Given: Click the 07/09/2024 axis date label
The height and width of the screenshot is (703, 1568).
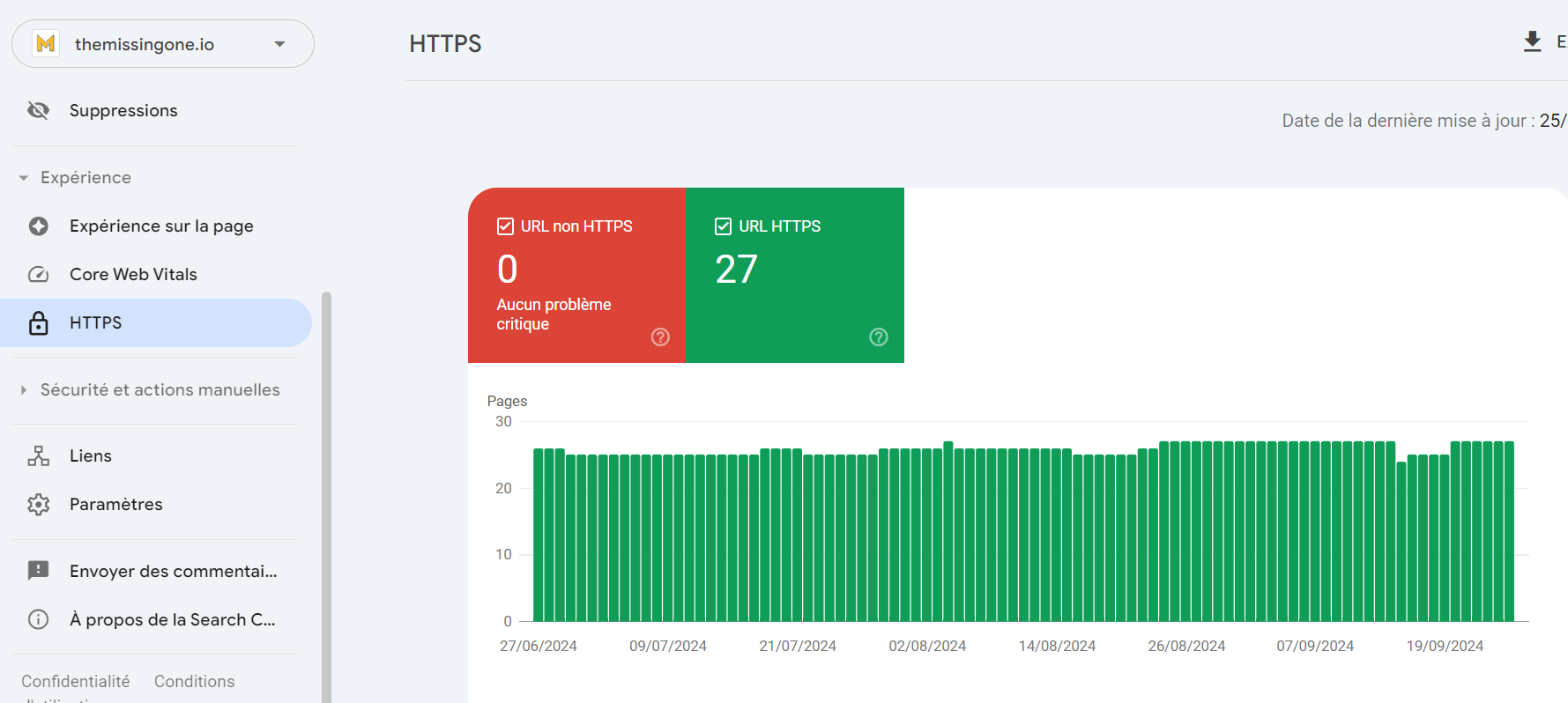Looking at the screenshot, I should (x=1315, y=646).
